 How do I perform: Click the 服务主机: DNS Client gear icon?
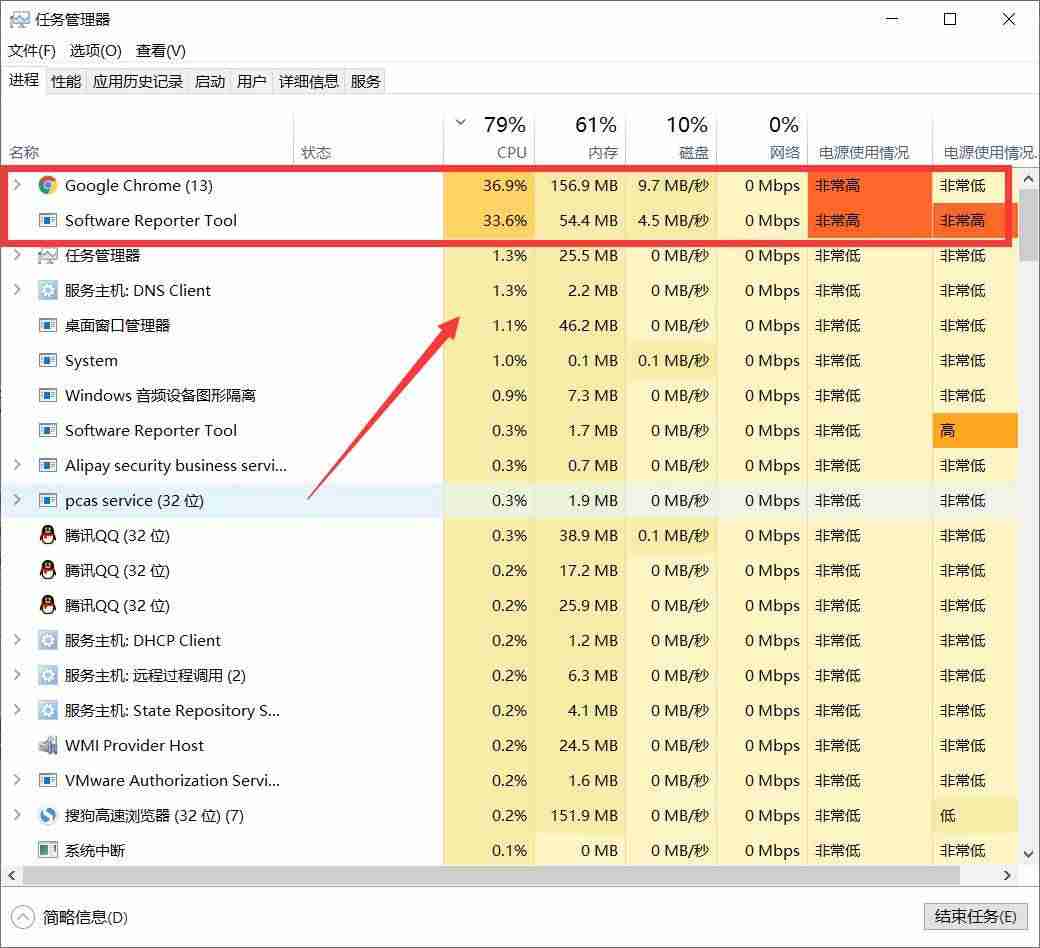coord(47,291)
